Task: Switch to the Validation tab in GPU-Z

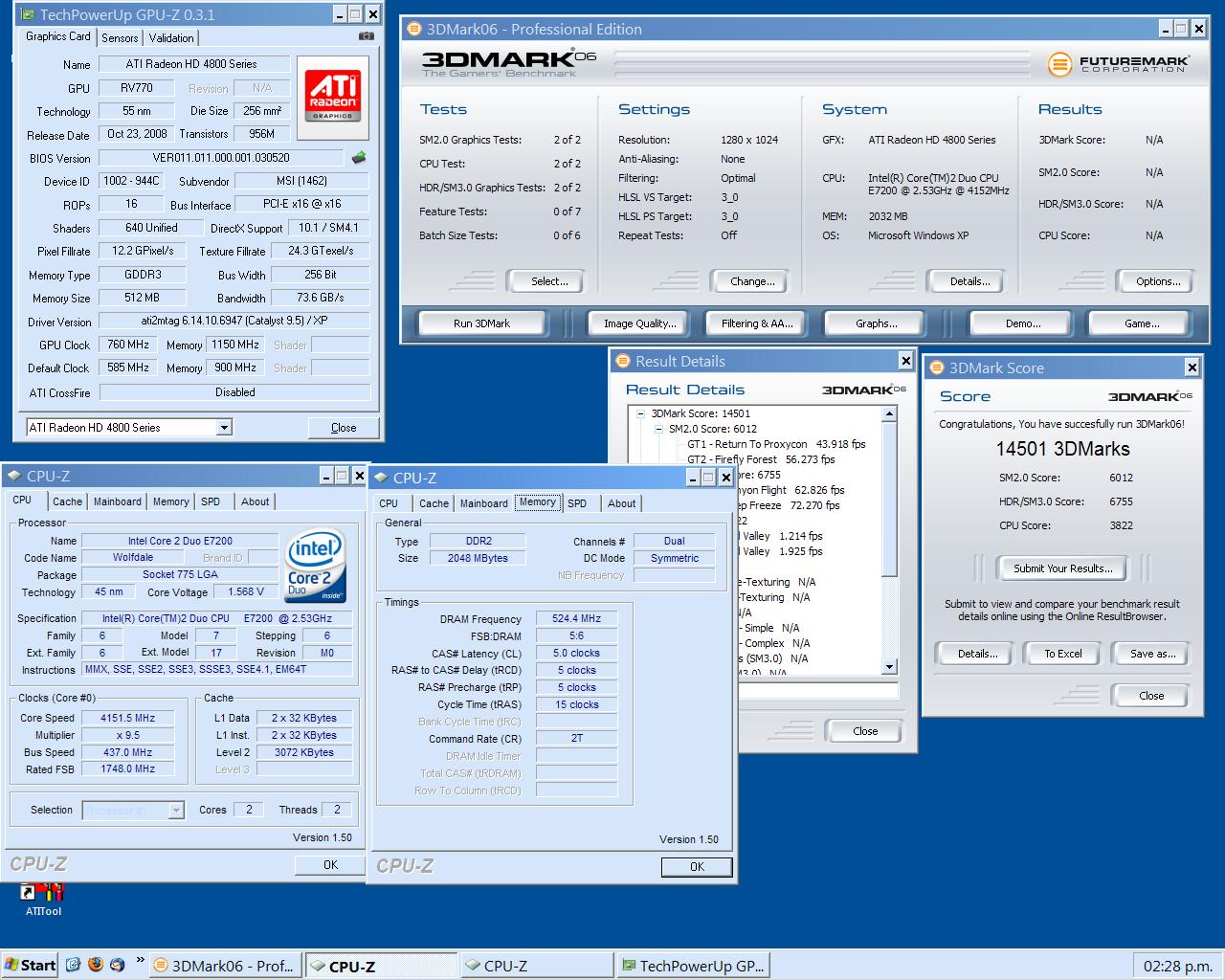Action: click(x=171, y=37)
